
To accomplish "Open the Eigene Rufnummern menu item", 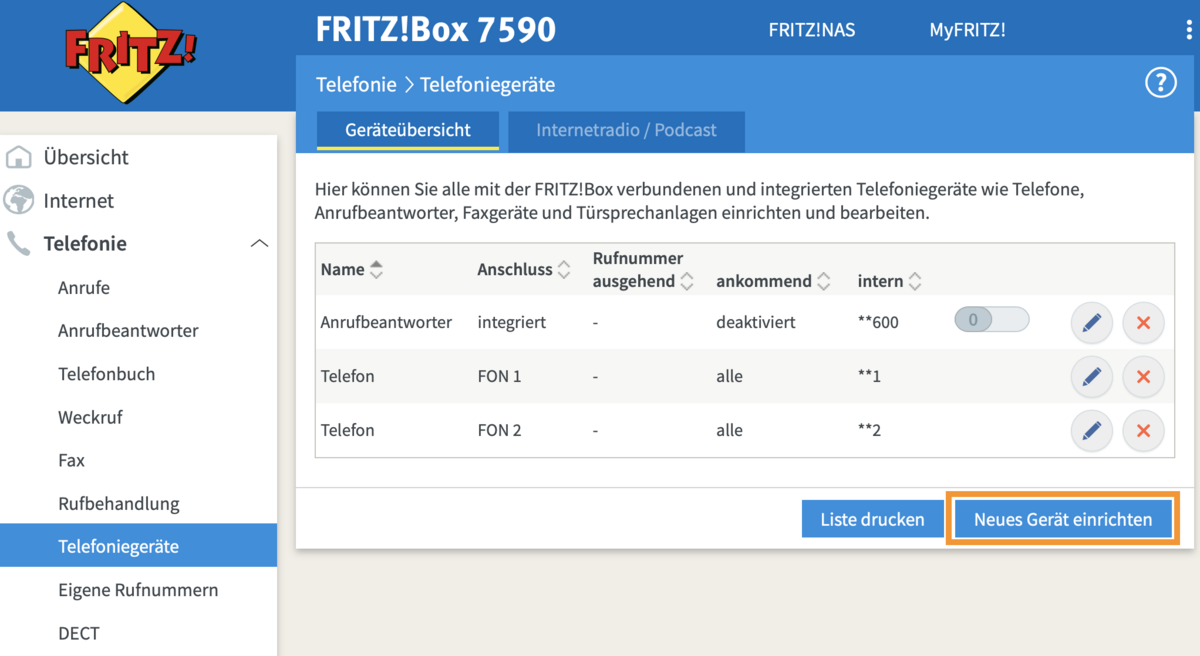I will tap(138, 590).
